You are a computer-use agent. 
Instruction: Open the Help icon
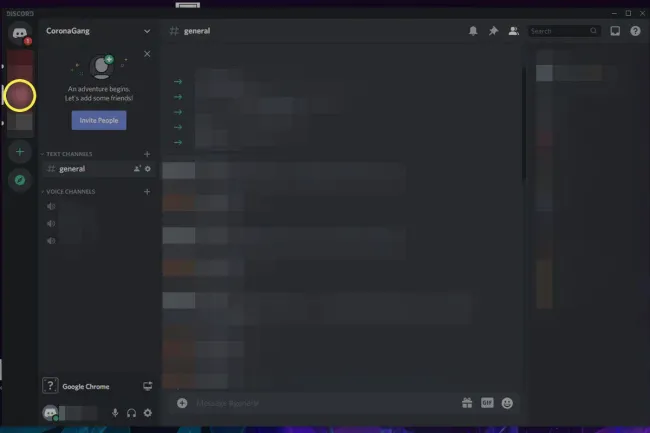pos(635,31)
